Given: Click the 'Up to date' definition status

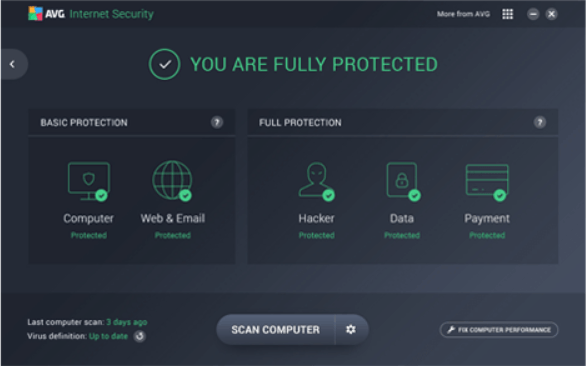Looking at the screenshot, I should pos(108,336).
